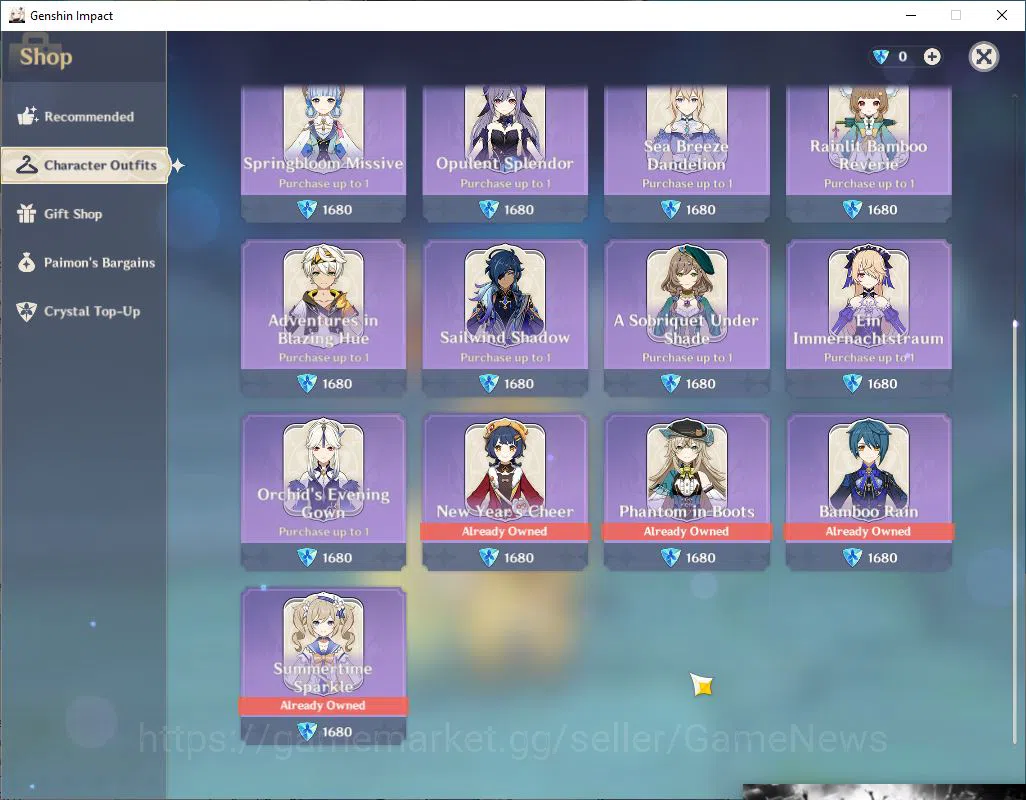1026x800 pixels.
Task: Add Genesis Crystals with the plus button
Action: [932, 57]
